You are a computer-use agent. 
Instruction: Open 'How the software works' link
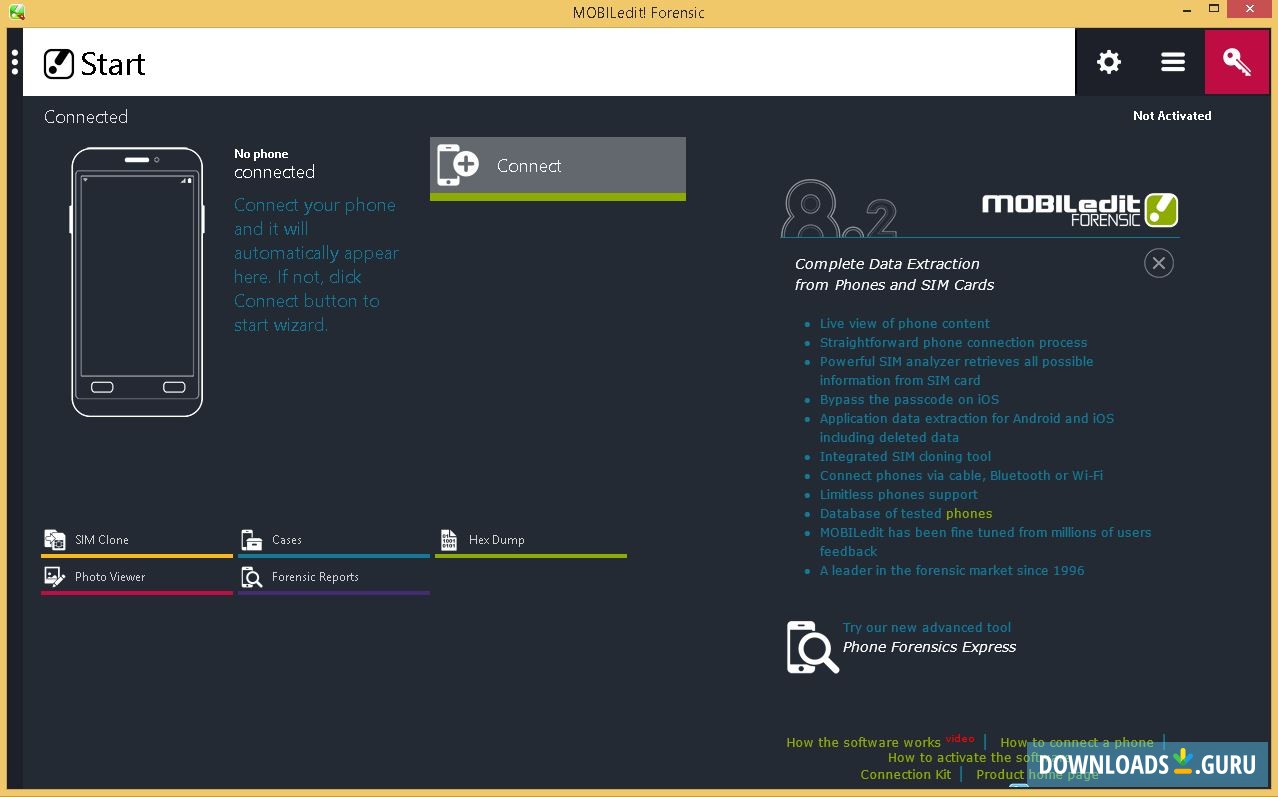click(x=863, y=743)
